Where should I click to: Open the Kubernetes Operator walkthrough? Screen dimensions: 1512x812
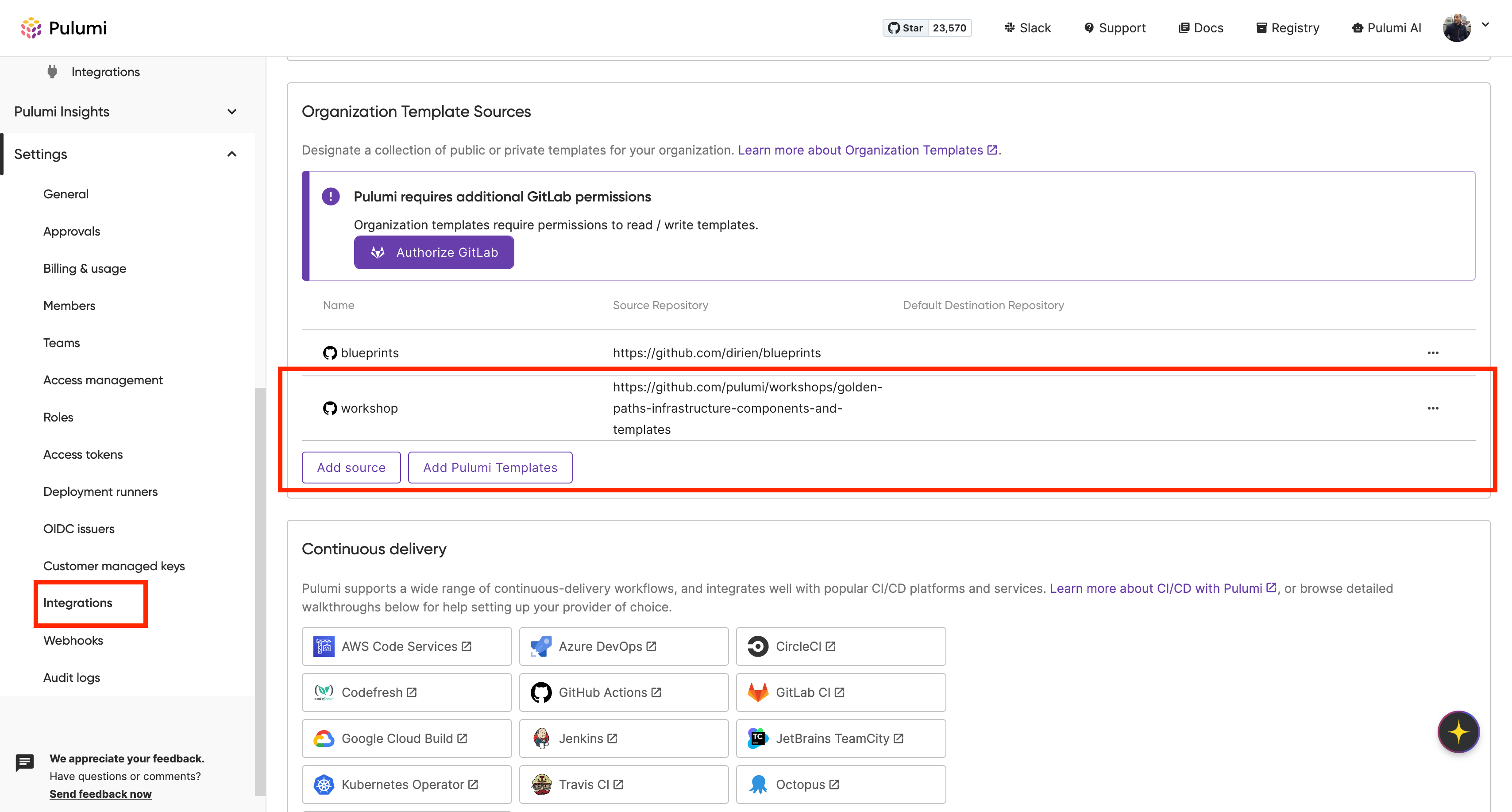tap(407, 785)
